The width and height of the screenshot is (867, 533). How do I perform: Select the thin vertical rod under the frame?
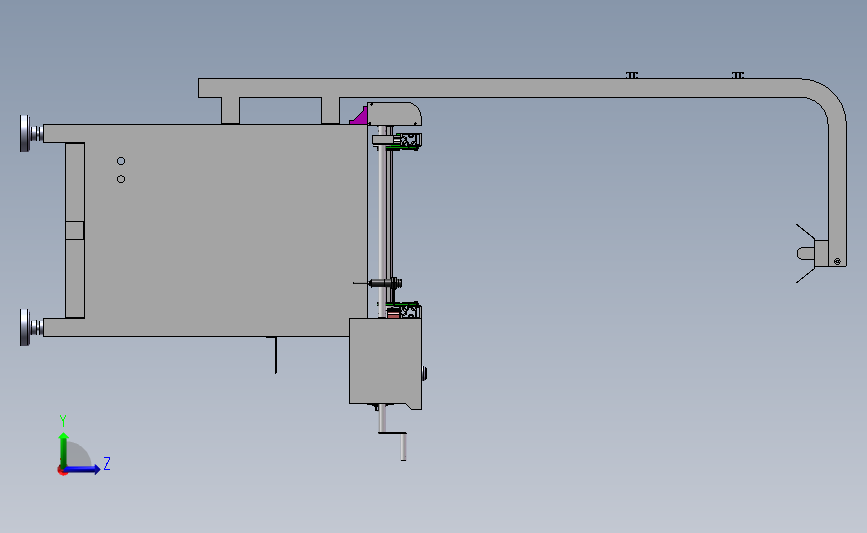tap(275, 355)
